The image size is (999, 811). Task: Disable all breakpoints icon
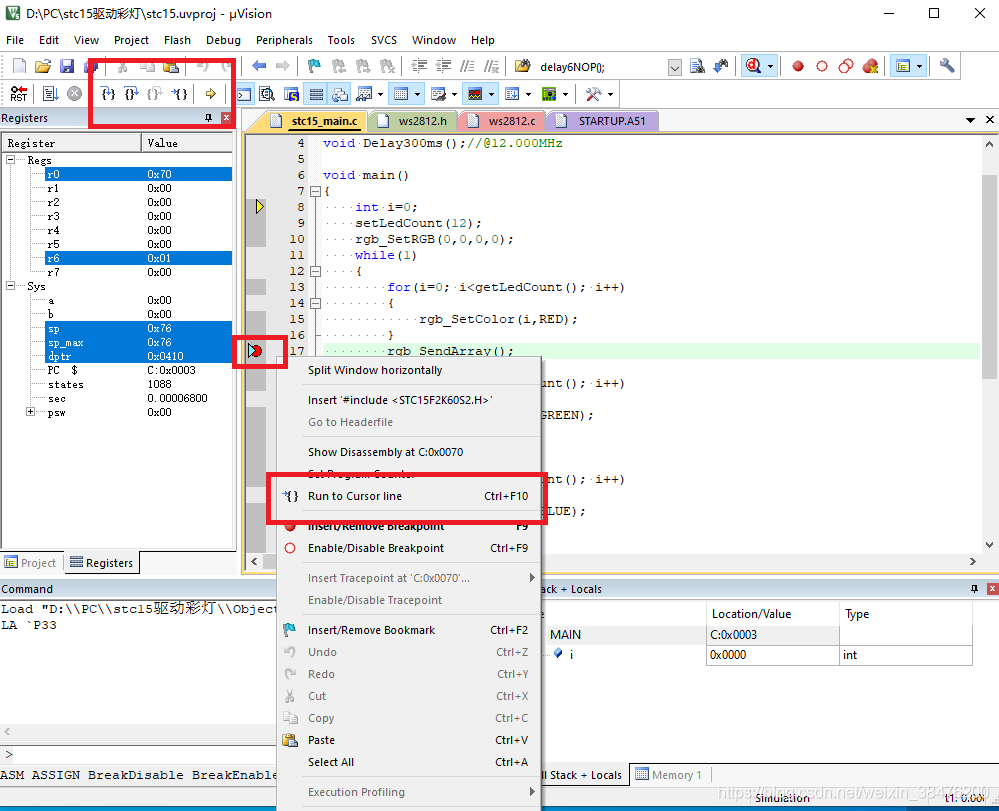(x=846, y=66)
